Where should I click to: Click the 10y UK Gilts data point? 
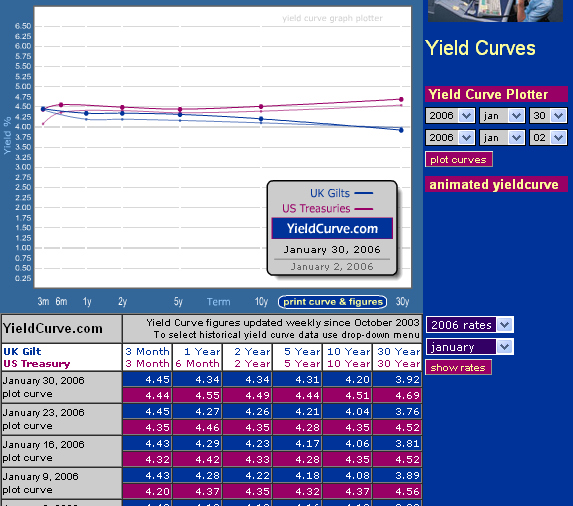click(x=261, y=119)
